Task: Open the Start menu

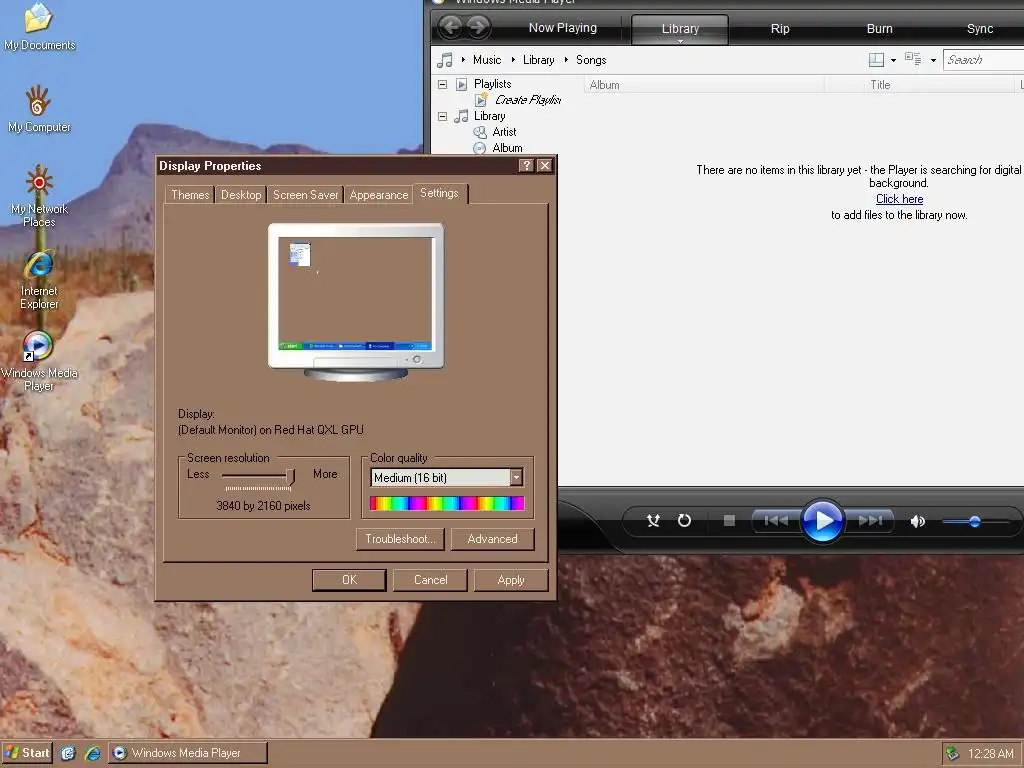Action: pos(27,753)
